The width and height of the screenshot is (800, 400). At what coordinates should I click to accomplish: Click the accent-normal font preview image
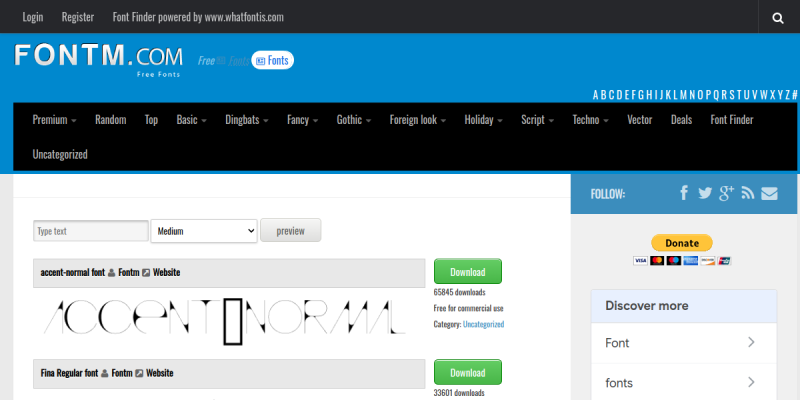224,321
